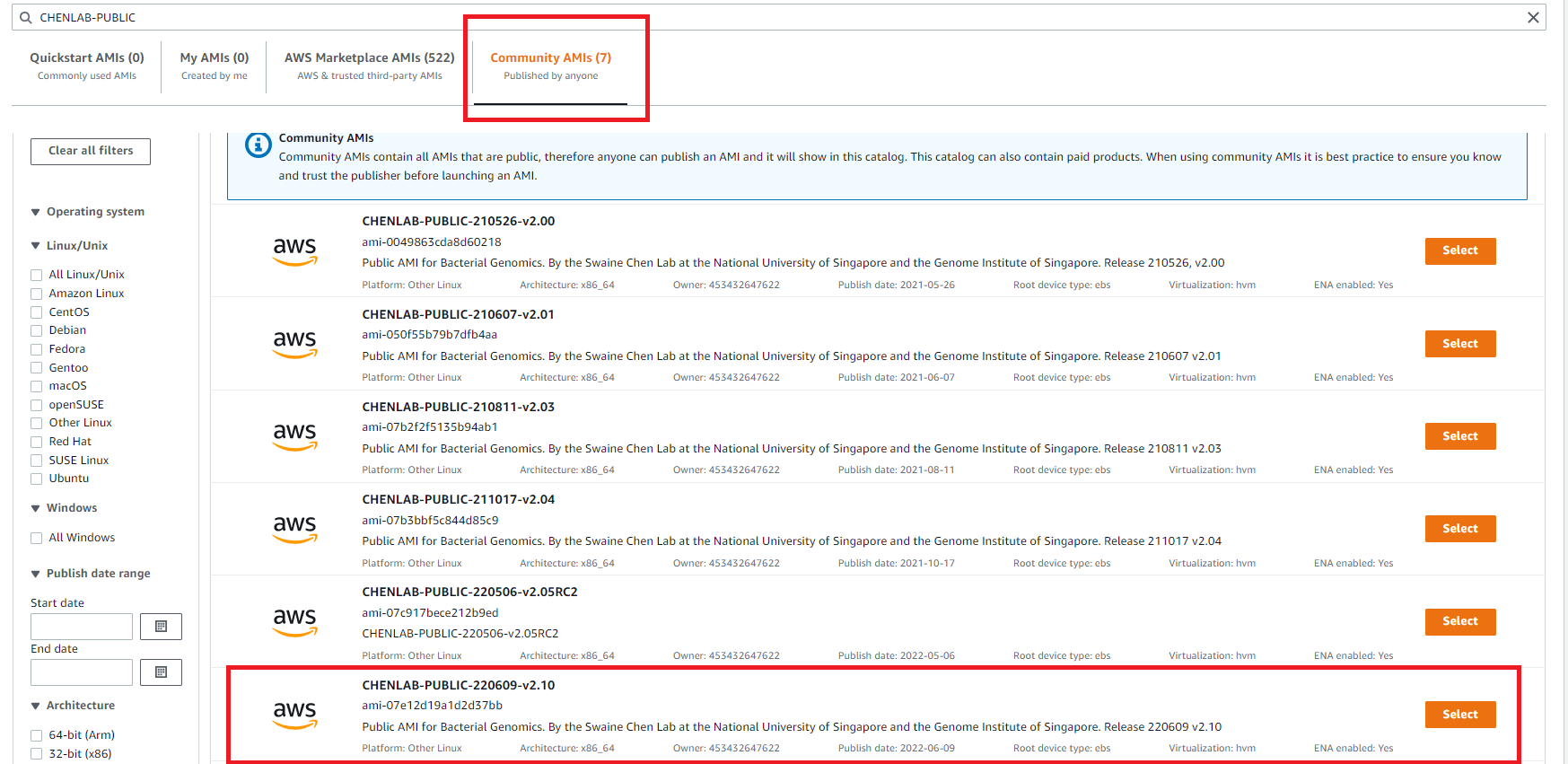
Task: Click the Clear all filters button
Action: (91, 152)
